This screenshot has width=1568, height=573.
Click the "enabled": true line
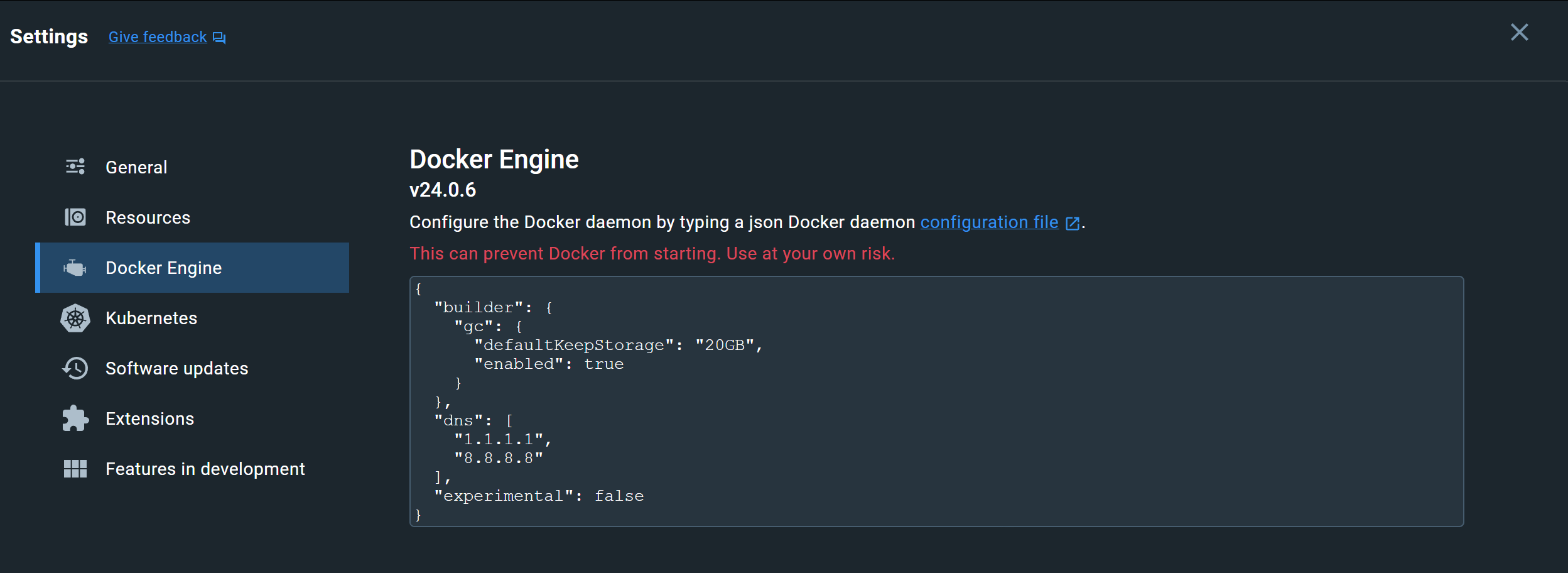(x=549, y=364)
